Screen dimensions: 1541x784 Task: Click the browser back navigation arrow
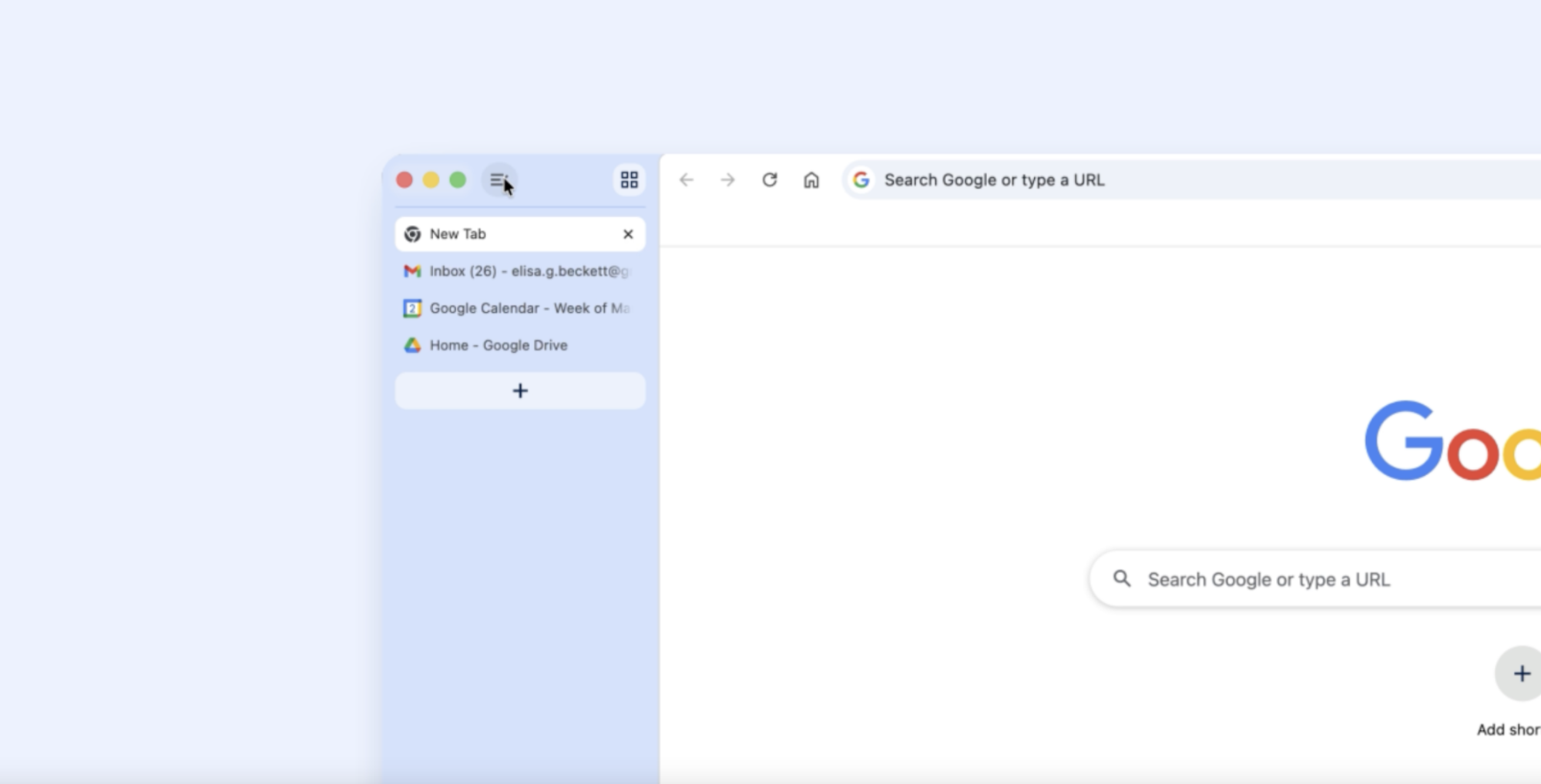point(687,179)
